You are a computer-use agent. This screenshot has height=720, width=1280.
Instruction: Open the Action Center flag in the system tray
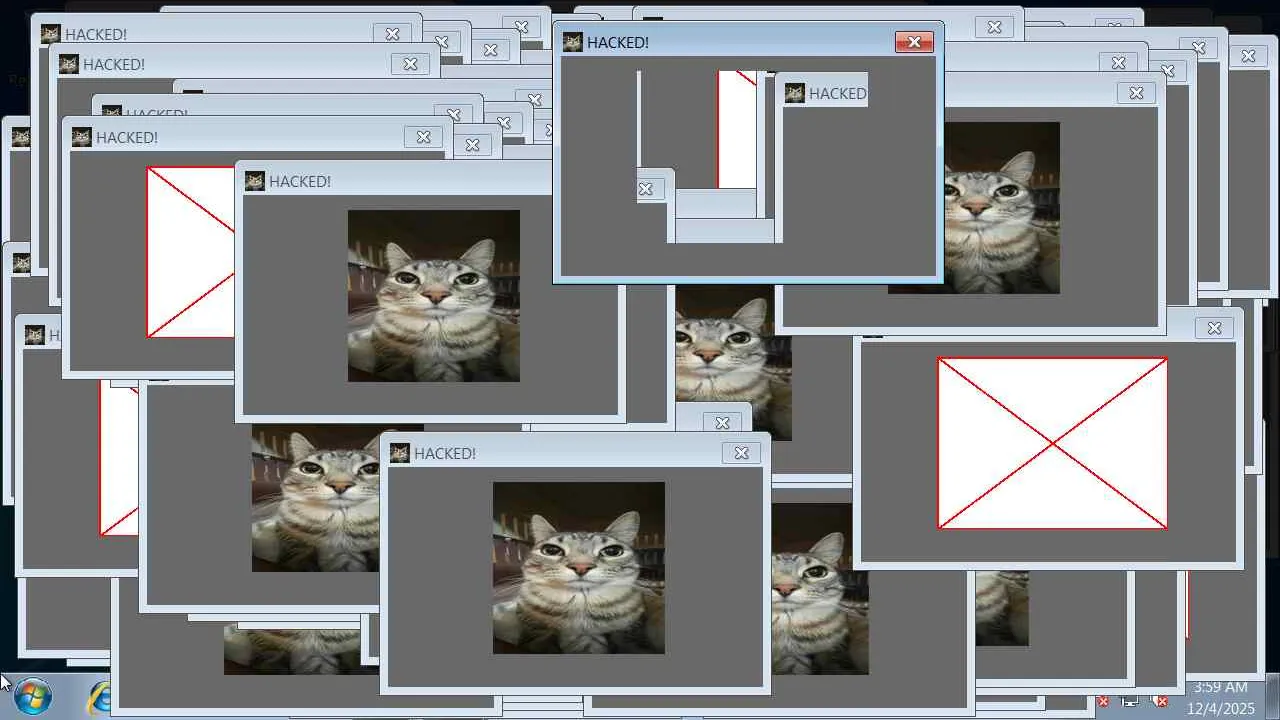tap(1103, 701)
